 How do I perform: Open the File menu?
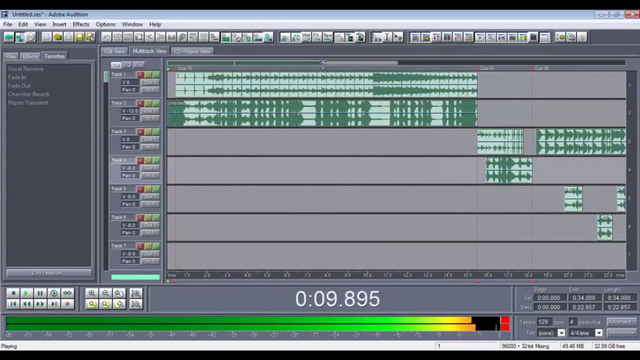point(8,24)
